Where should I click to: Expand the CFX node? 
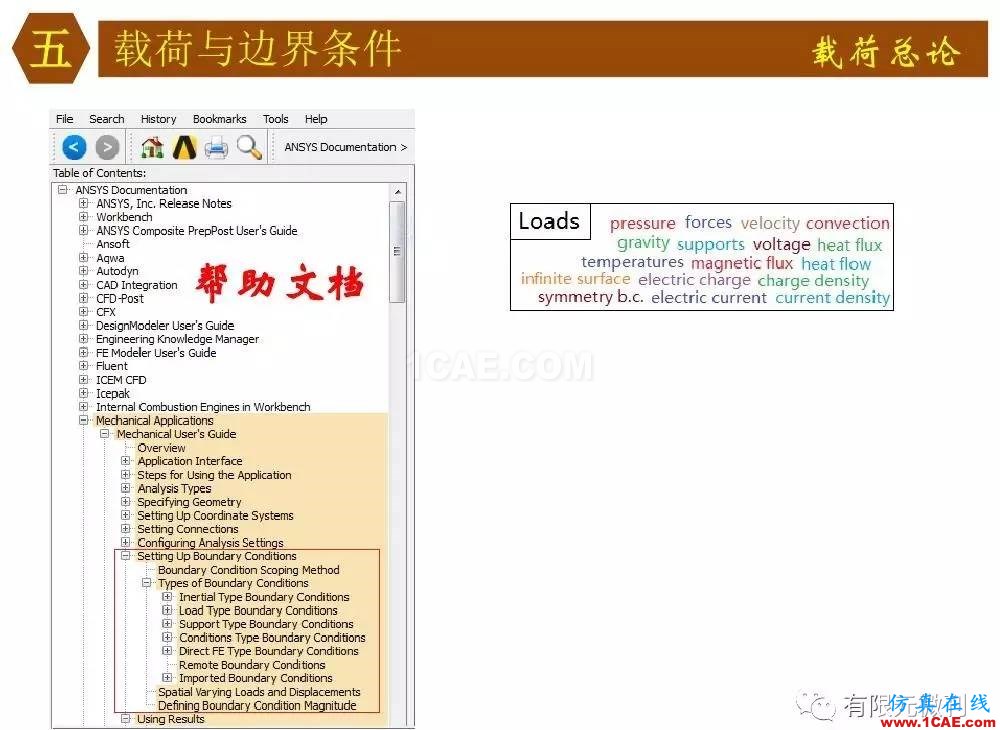click(x=84, y=312)
